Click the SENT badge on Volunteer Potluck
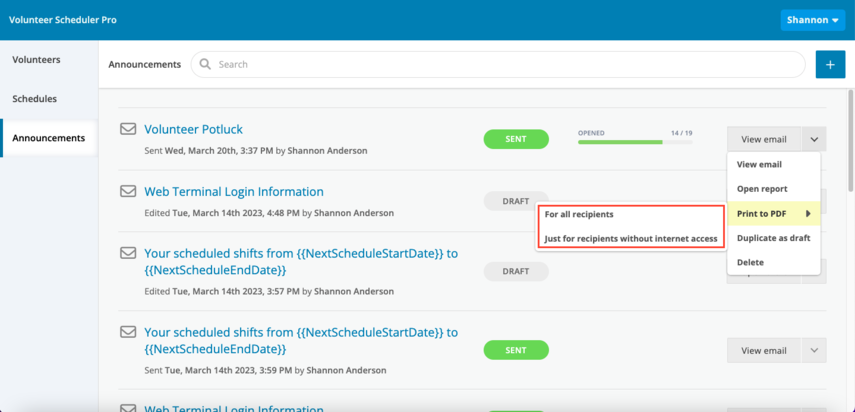 (x=516, y=139)
